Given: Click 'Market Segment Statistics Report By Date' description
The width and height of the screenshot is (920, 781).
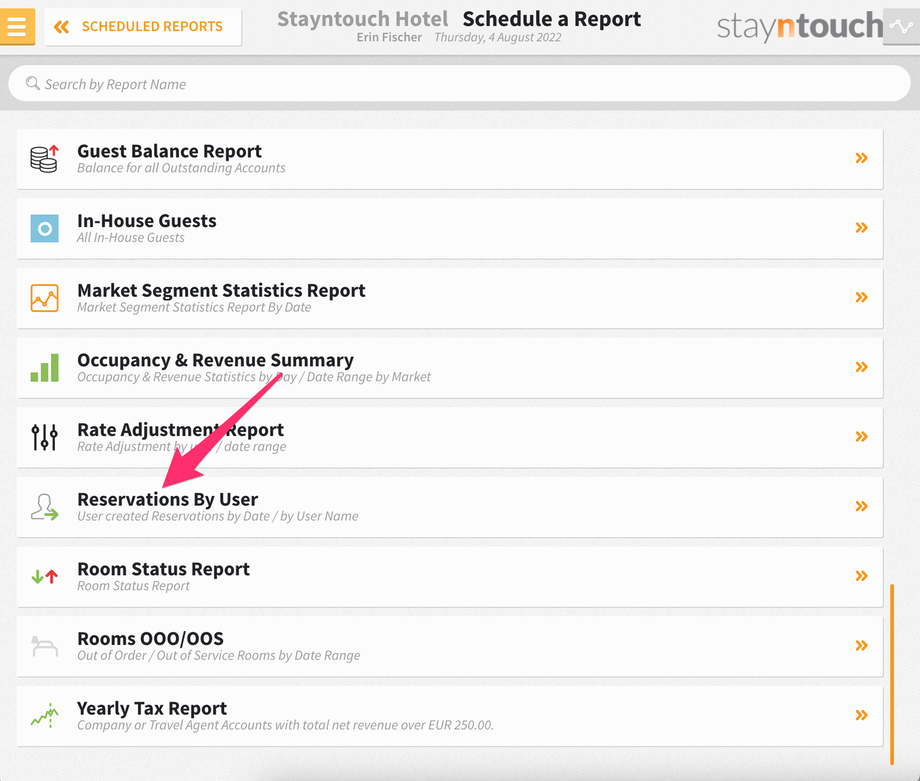Looking at the screenshot, I should tap(194, 307).
